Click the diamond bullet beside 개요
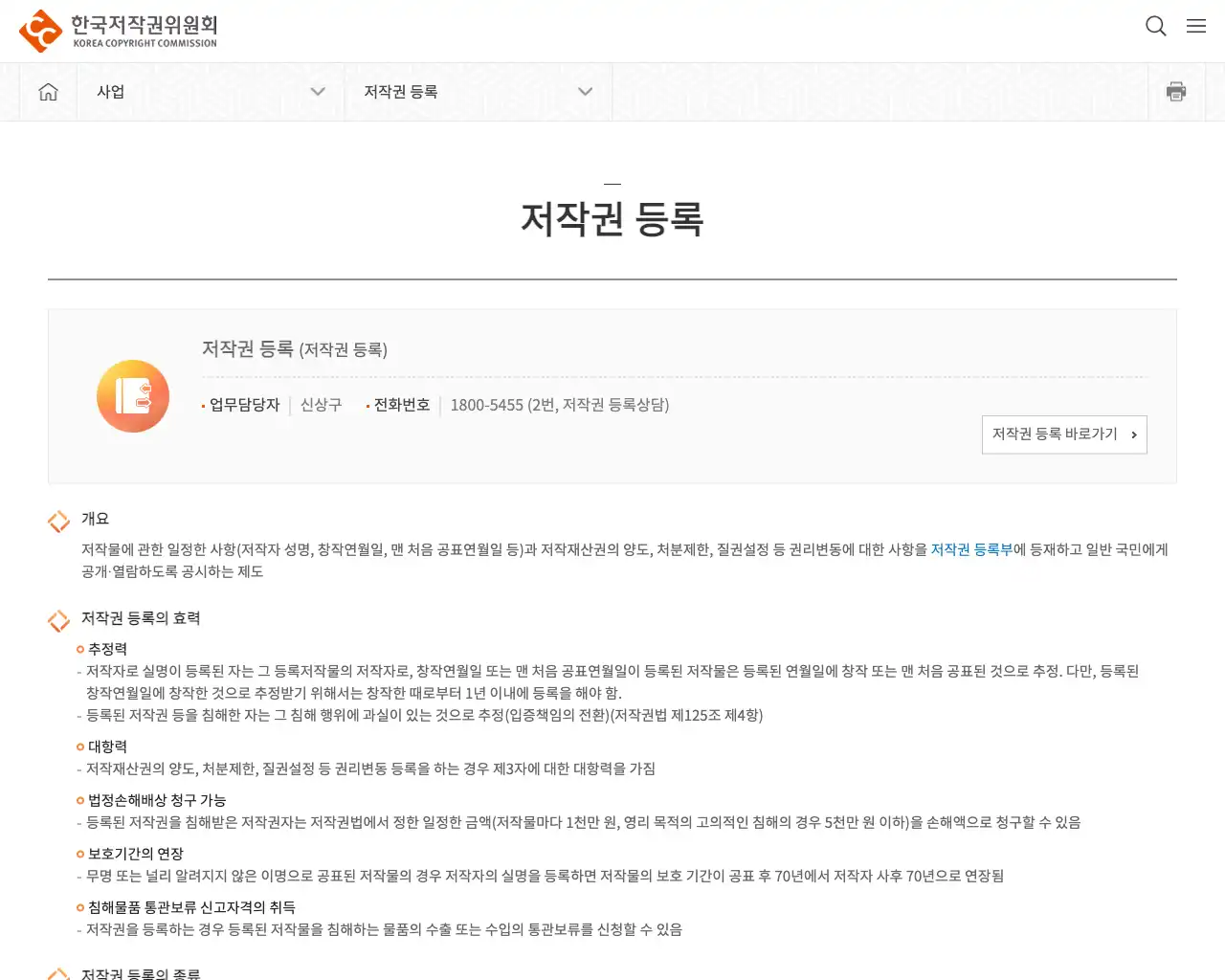The height and width of the screenshot is (980, 1225). (58, 521)
